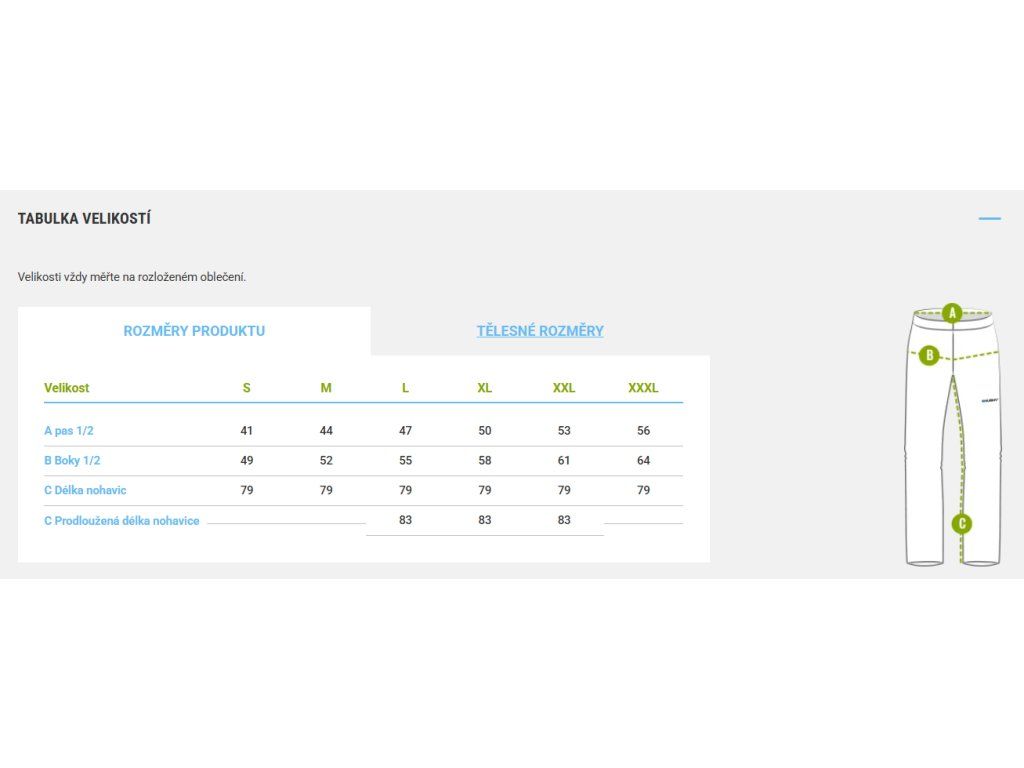Click the Tabulka velikostí heading
Image resolution: width=1024 pixels, height=768 pixels.
84,219
